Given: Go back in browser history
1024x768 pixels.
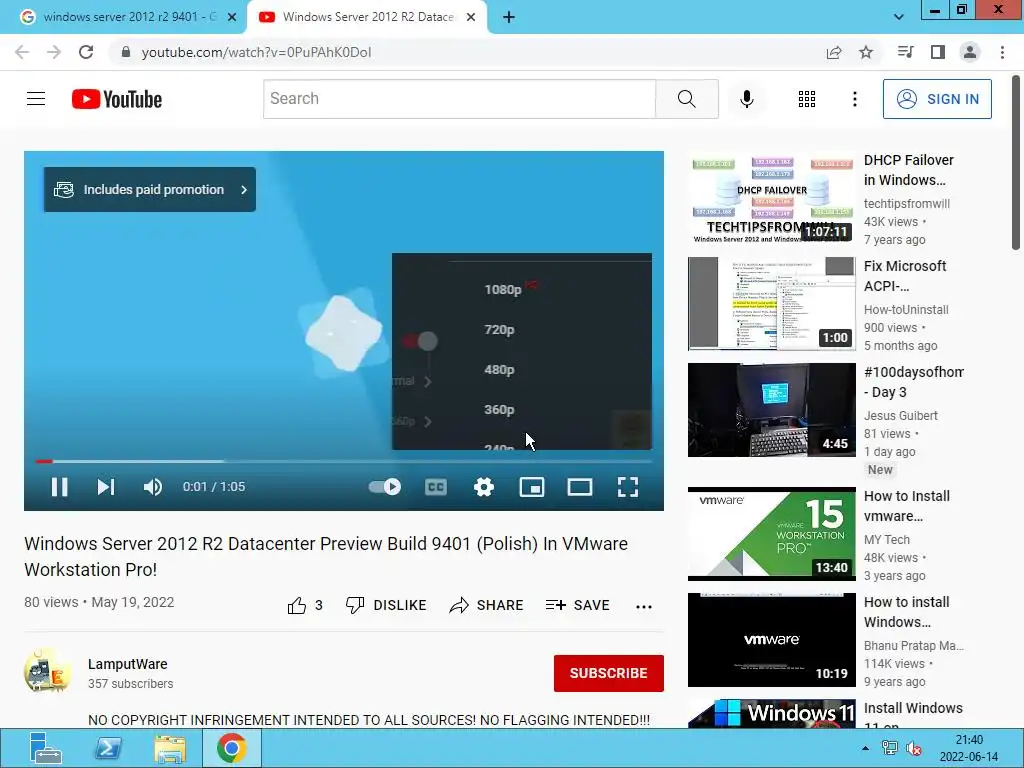Looking at the screenshot, I should tap(22, 52).
